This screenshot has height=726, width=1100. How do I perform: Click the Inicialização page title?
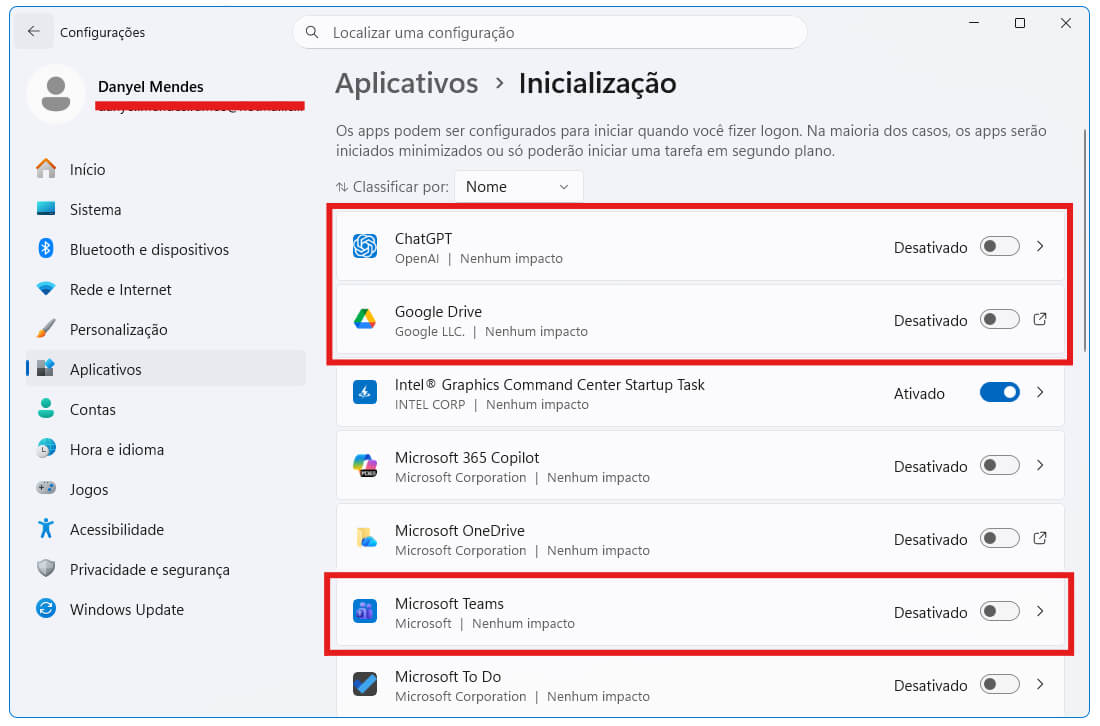pos(598,83)
